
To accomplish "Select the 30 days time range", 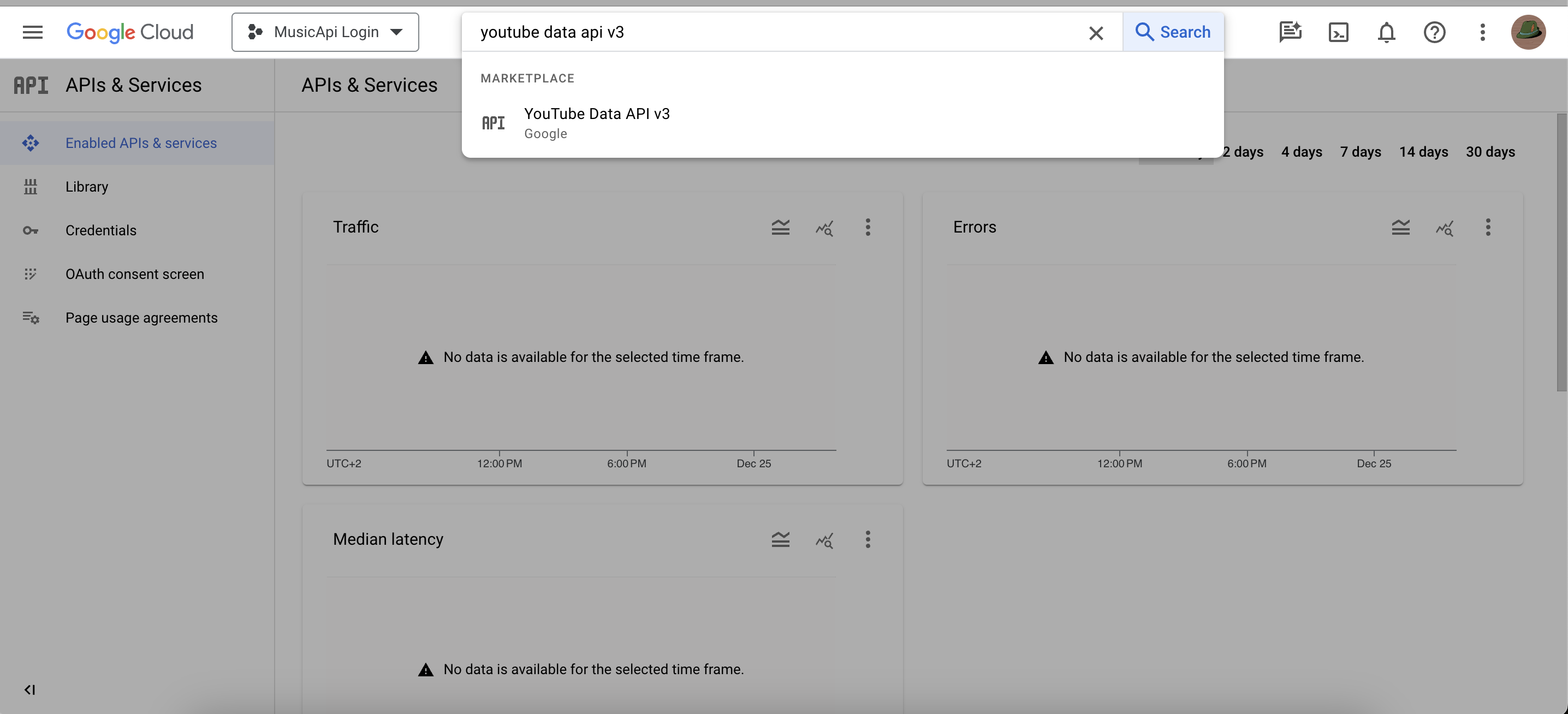I will pyautogui.click(x=1490, y=152).
